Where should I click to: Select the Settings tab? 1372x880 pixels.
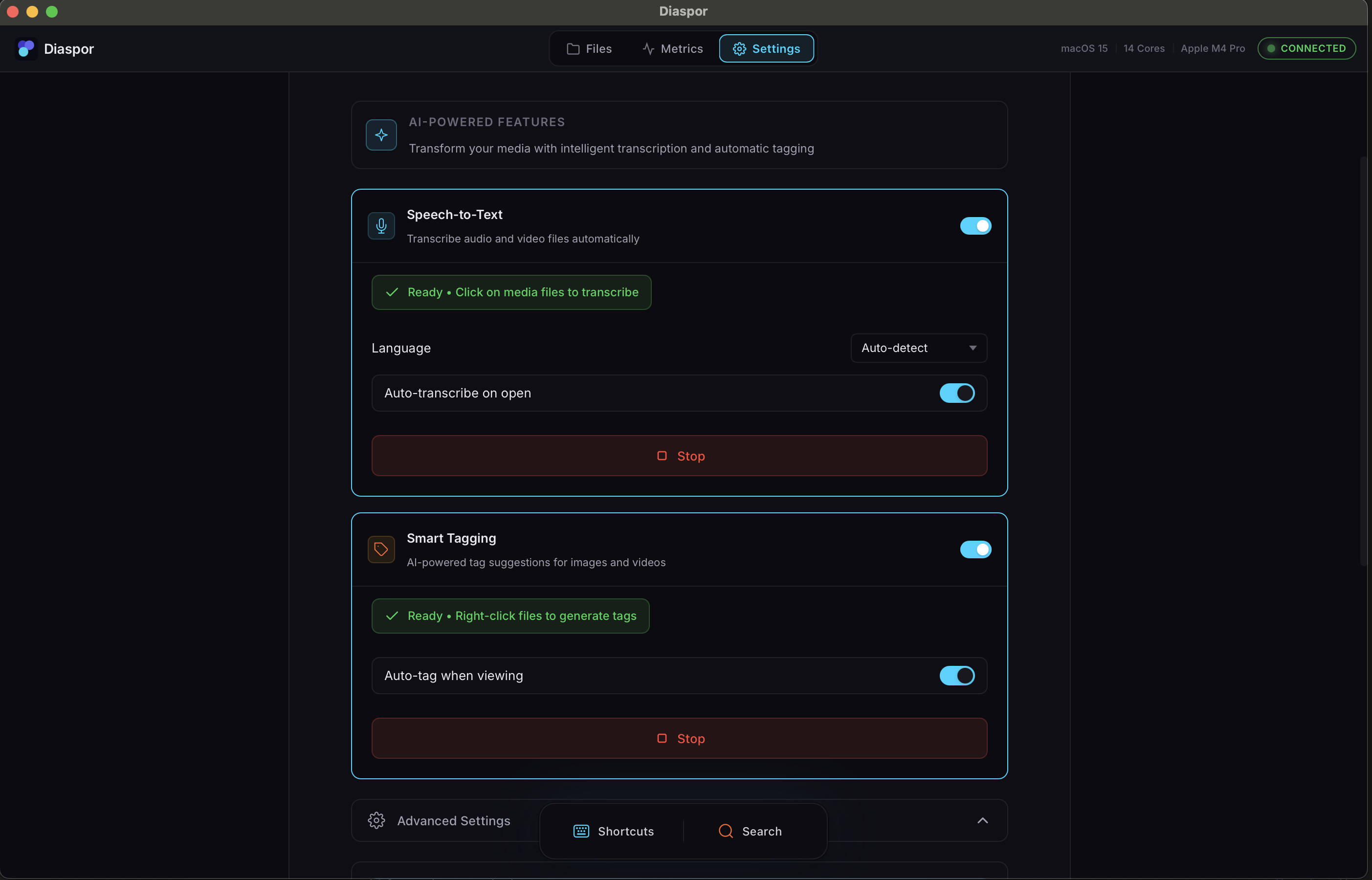(766, 48)
